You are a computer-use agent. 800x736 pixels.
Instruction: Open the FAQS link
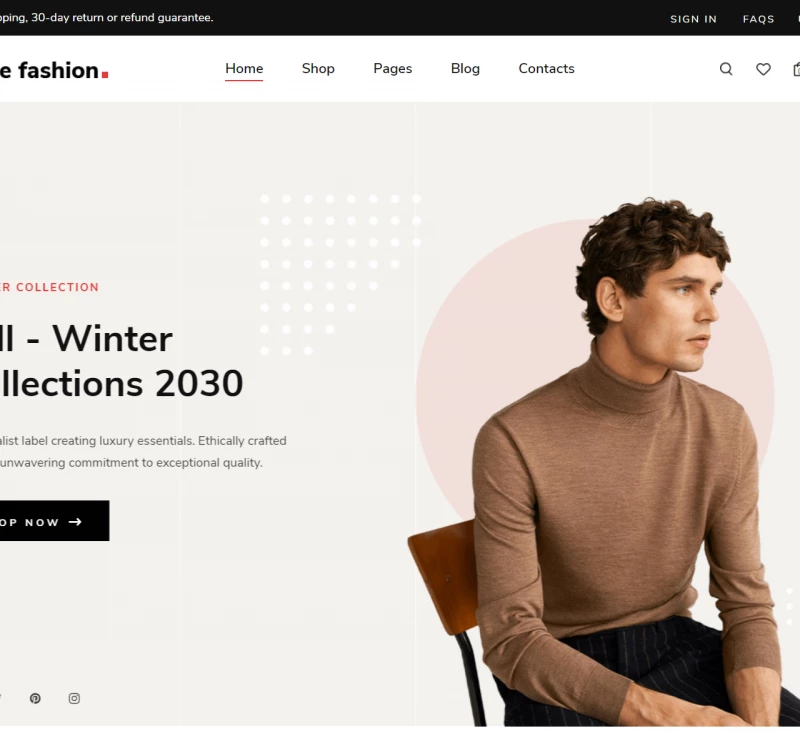(x=759, y=19)
